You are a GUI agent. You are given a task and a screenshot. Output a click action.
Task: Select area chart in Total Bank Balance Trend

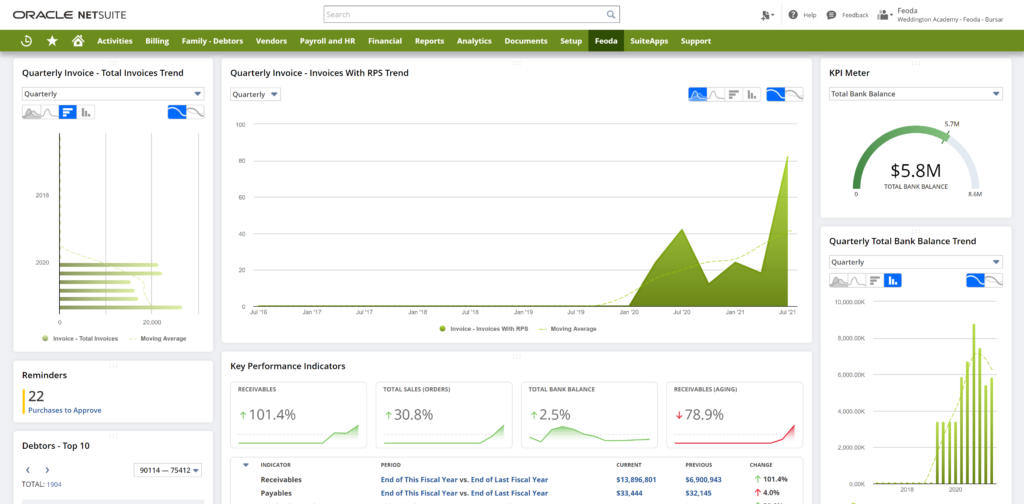pyautogui.click(x=839, y=281)
